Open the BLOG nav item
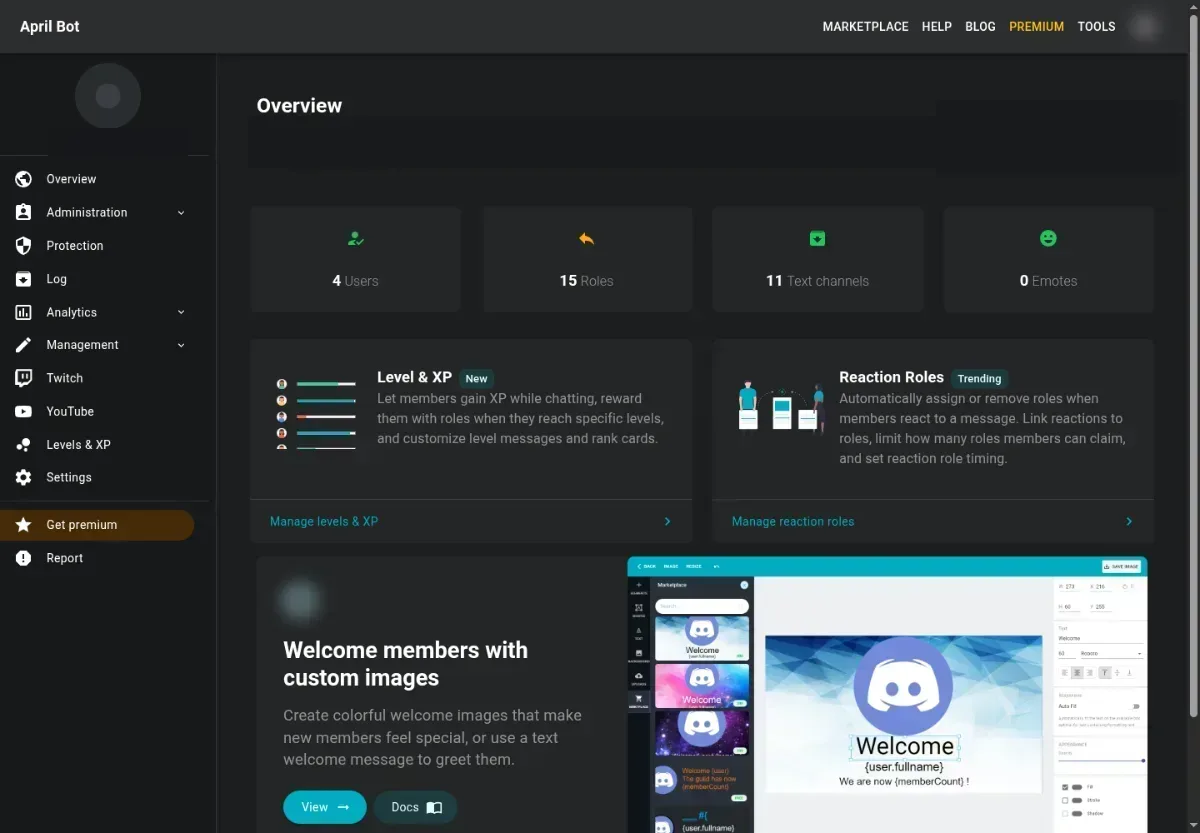 pos(980,27)
